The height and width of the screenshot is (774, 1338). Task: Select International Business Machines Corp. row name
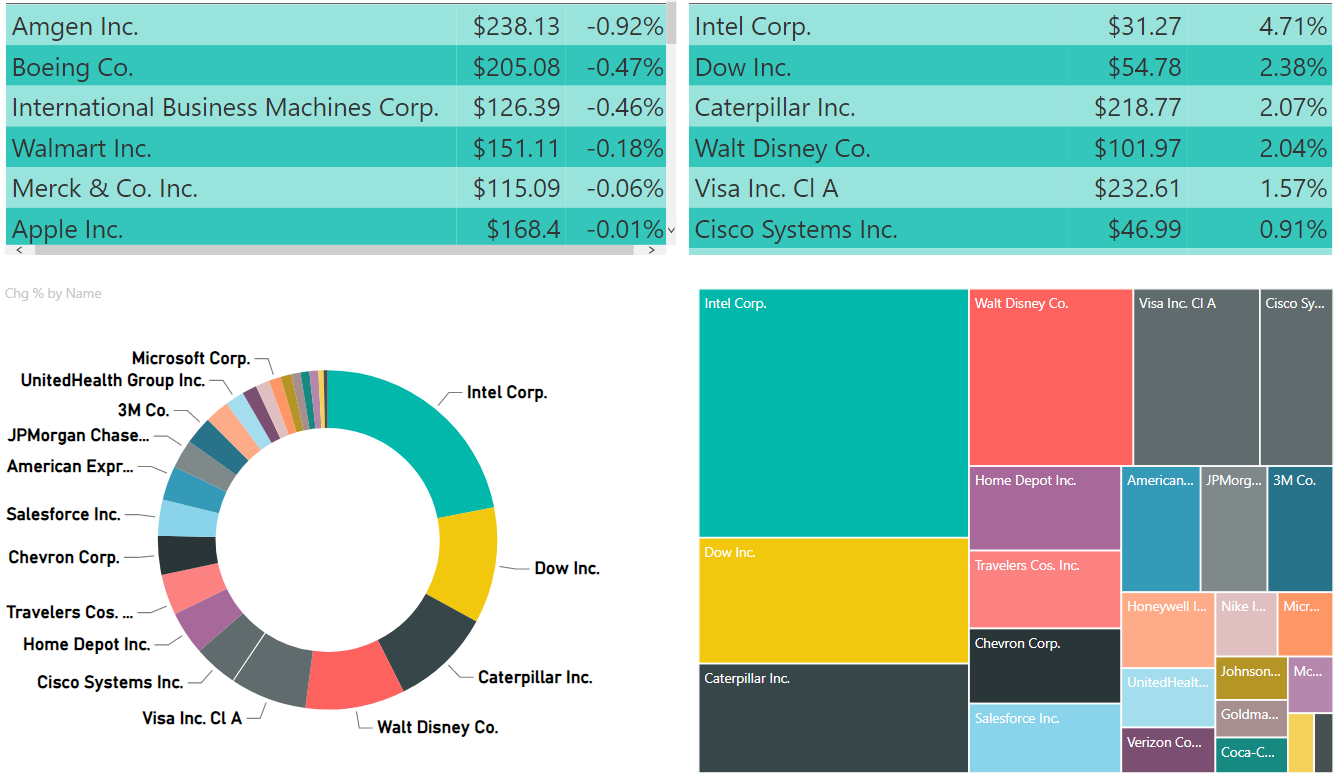225,108
